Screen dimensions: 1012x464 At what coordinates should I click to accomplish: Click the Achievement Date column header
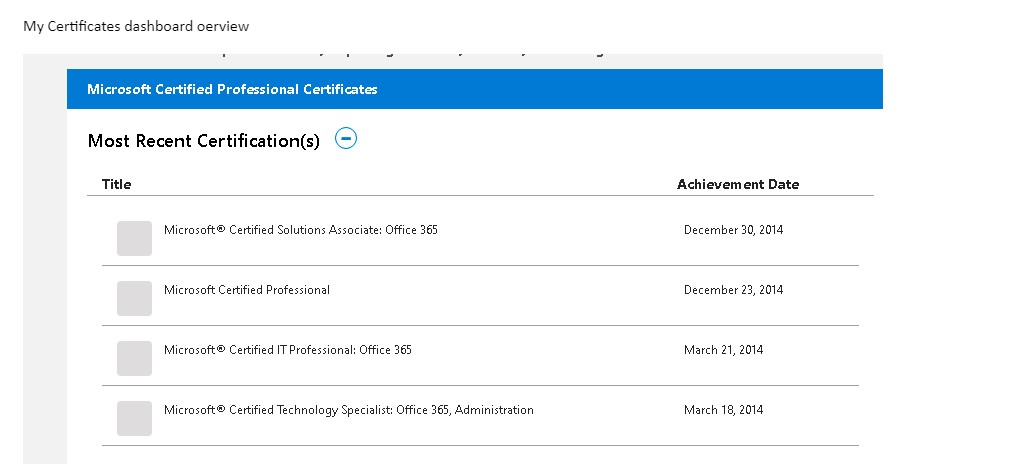click(x=737, y=184)
